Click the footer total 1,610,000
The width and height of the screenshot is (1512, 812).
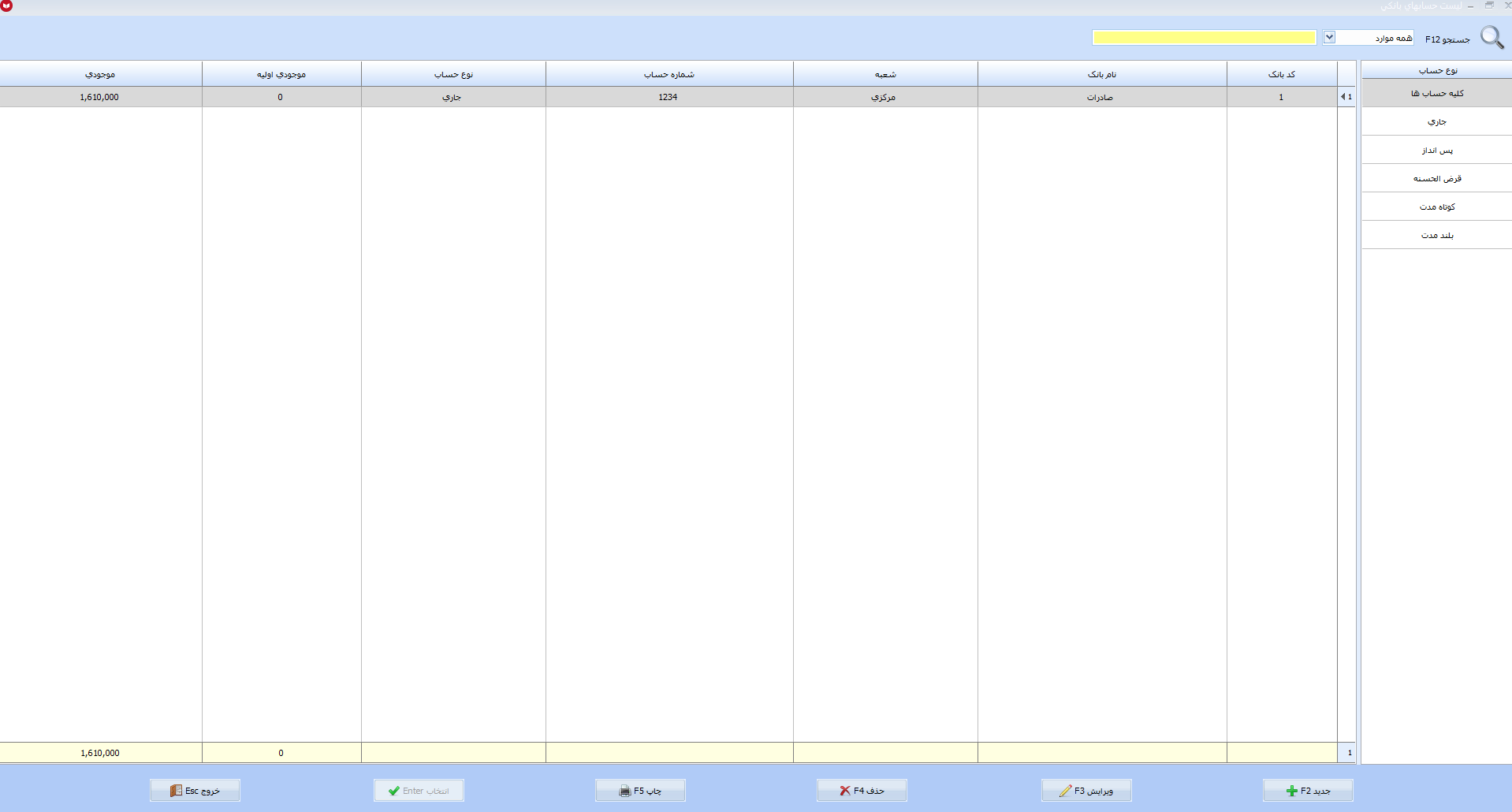(x=100, y=753)
